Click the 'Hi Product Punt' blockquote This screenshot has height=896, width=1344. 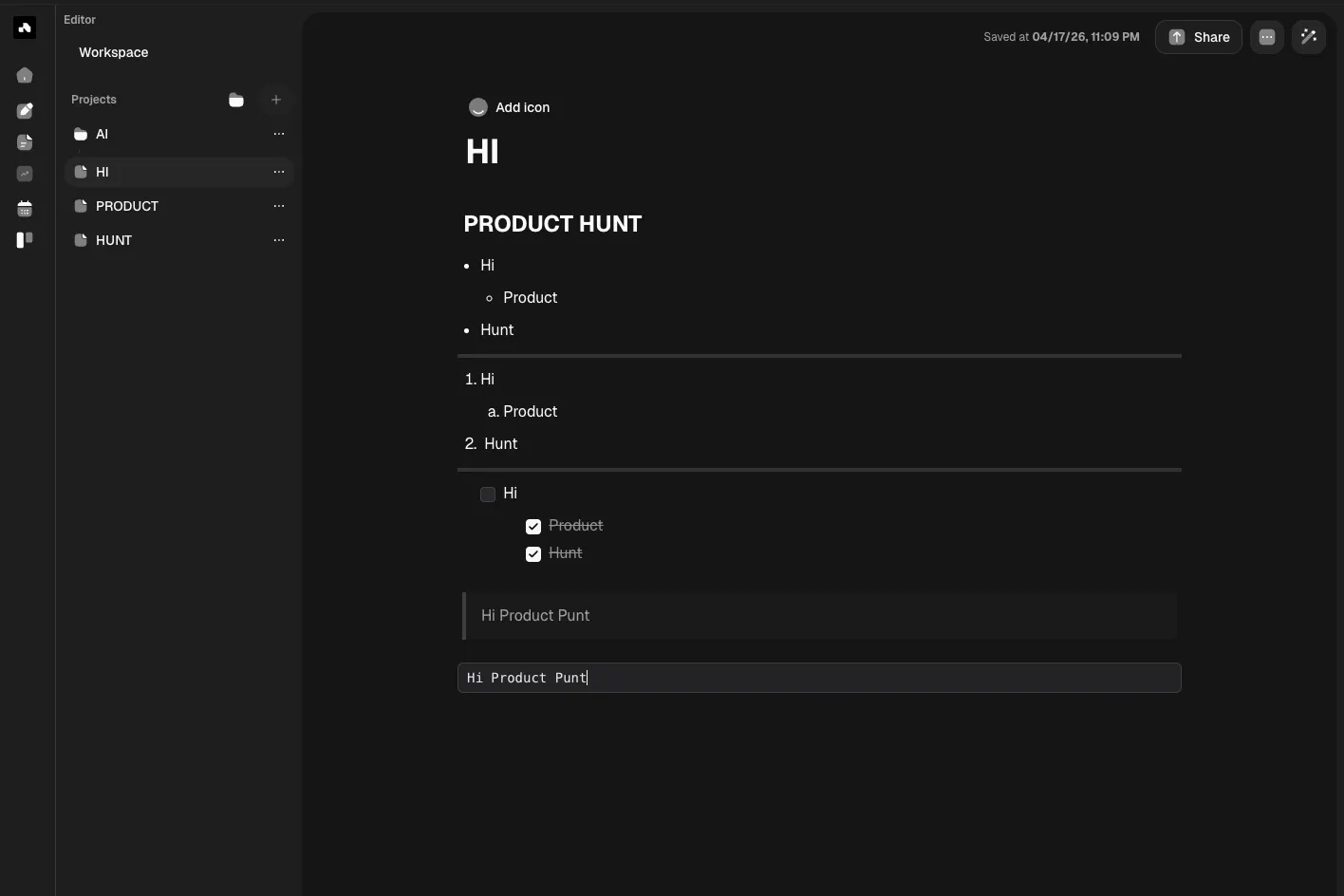point(820,616)
